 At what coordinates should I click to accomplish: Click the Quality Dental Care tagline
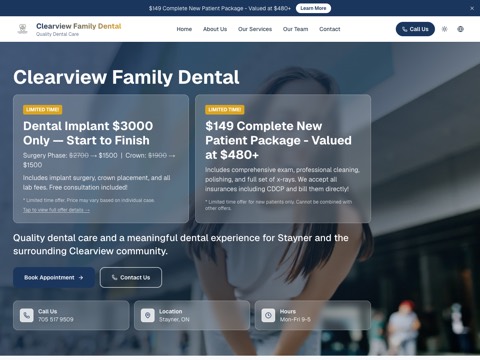coord(57,34)
